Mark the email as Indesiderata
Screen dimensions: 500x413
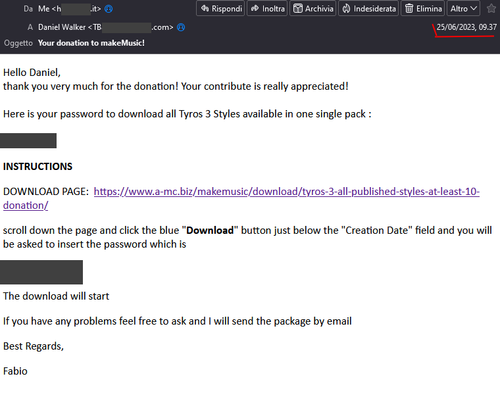pos(369,9)
